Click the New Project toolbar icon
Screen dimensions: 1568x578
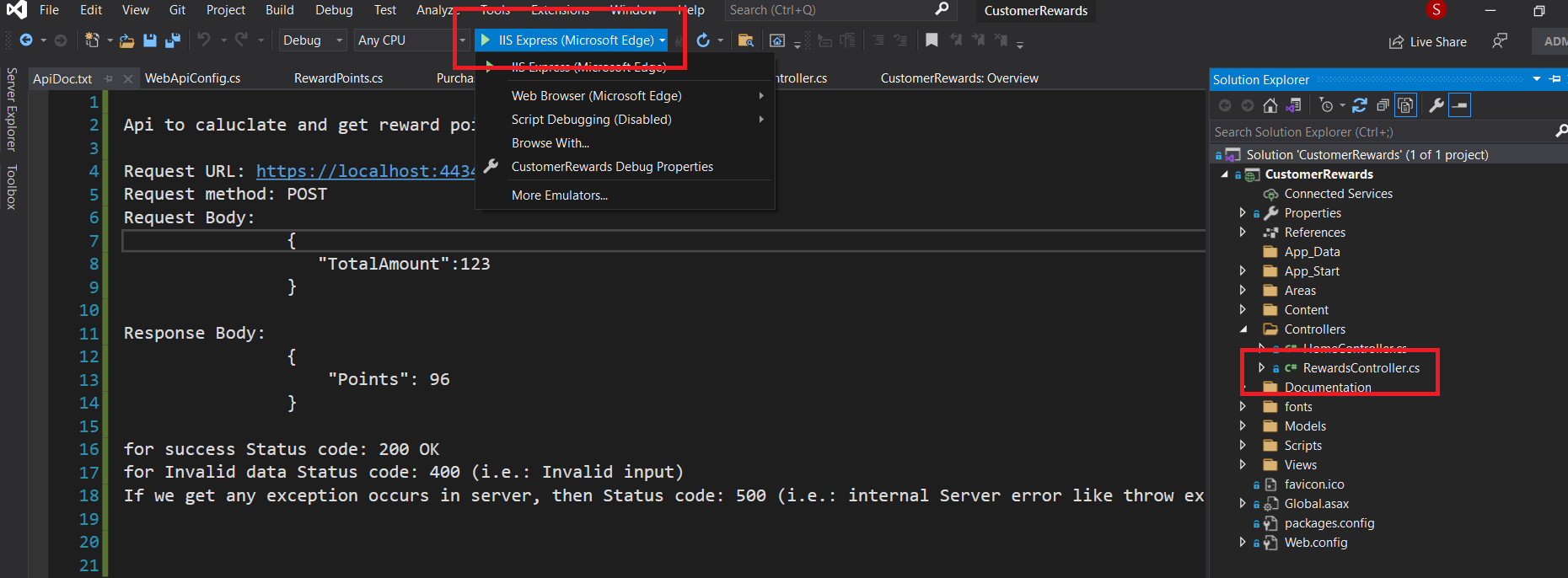(92, 40)
